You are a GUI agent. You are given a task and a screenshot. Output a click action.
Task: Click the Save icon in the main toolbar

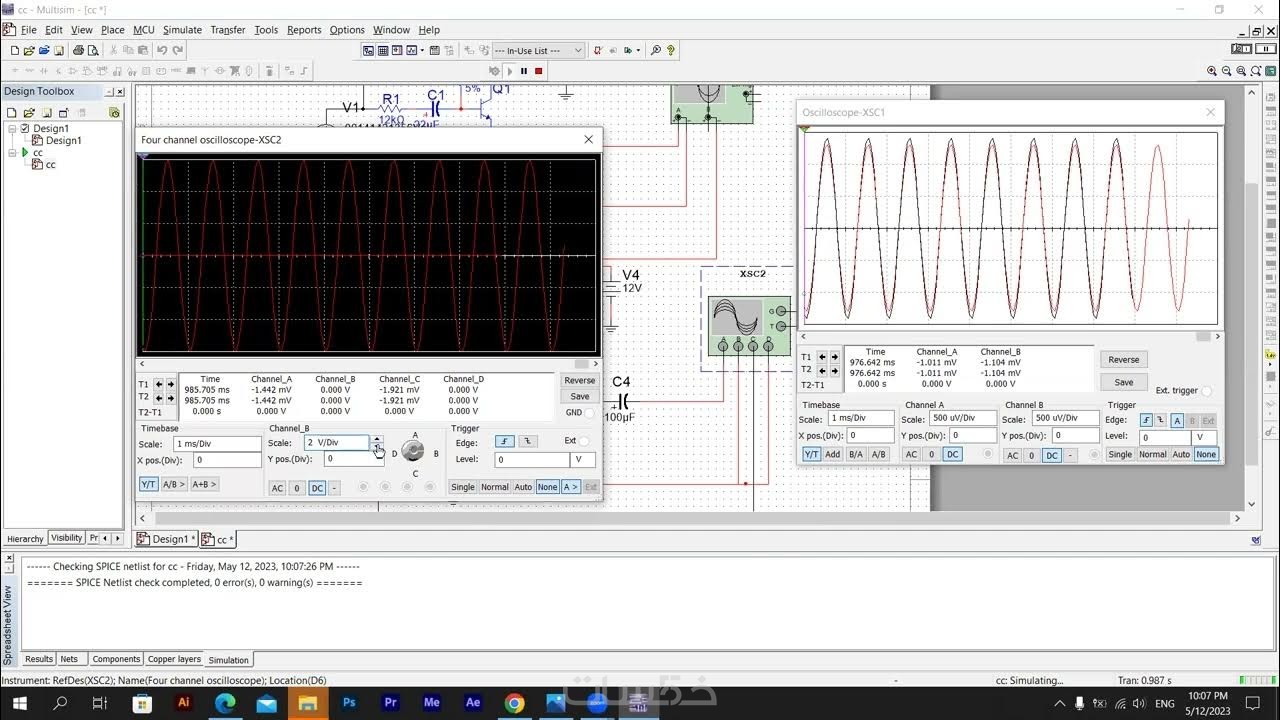click(59, 50)
